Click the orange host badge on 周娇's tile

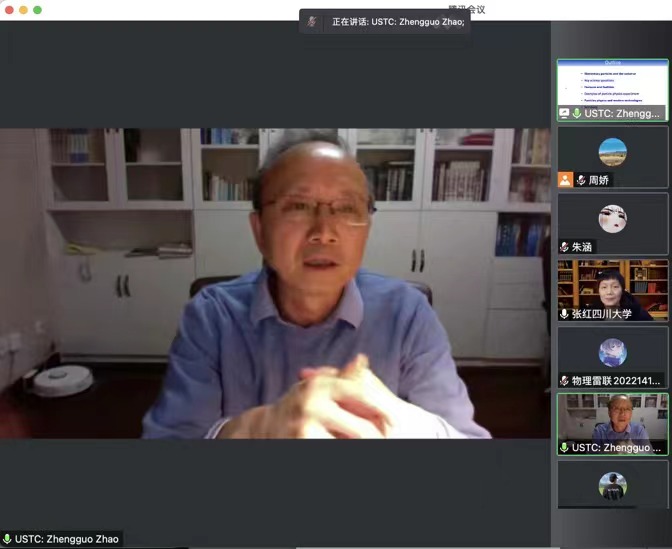(565, 180)
